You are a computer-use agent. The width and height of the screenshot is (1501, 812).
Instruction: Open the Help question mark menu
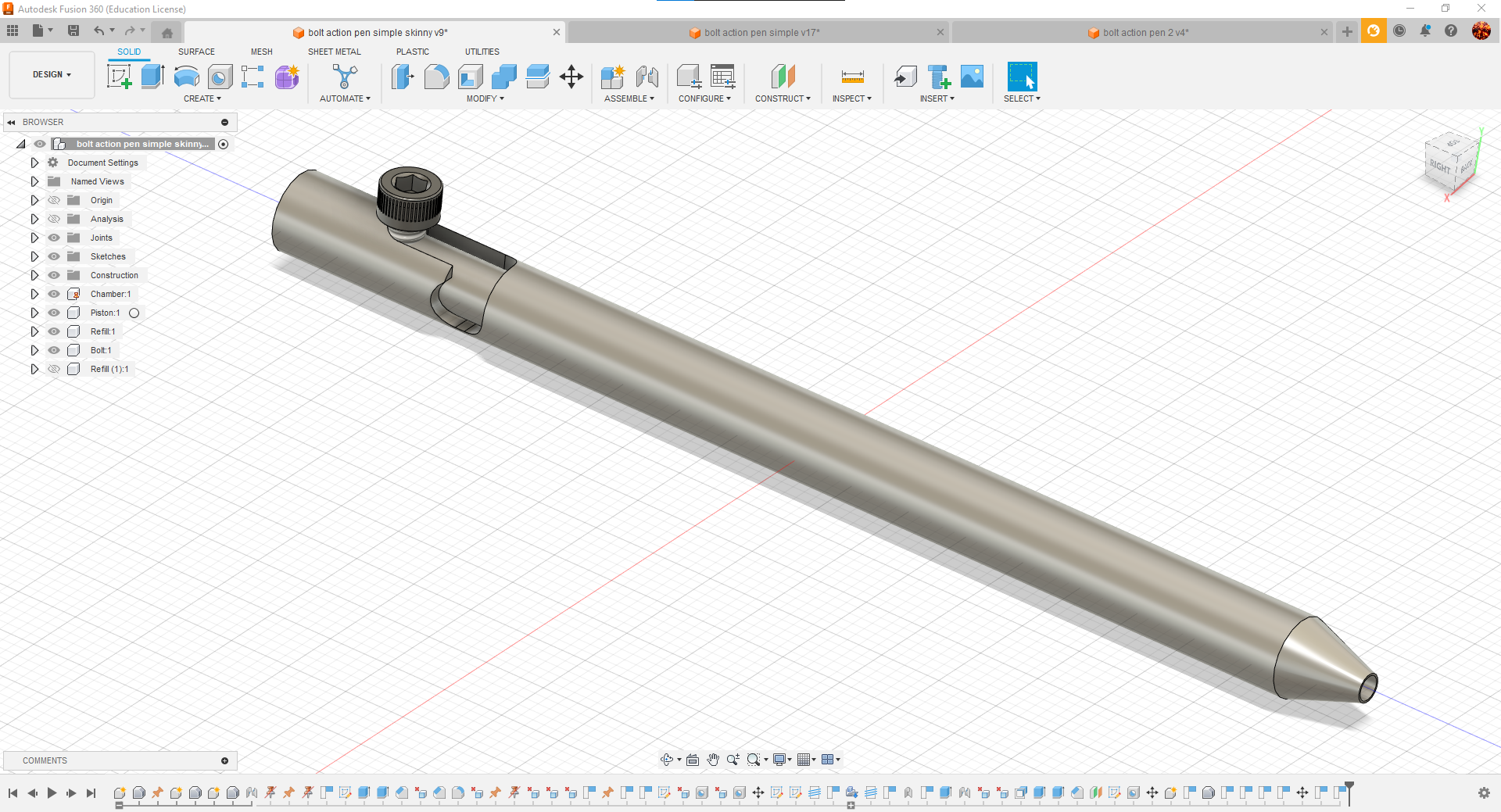[x=1451, y=30]
